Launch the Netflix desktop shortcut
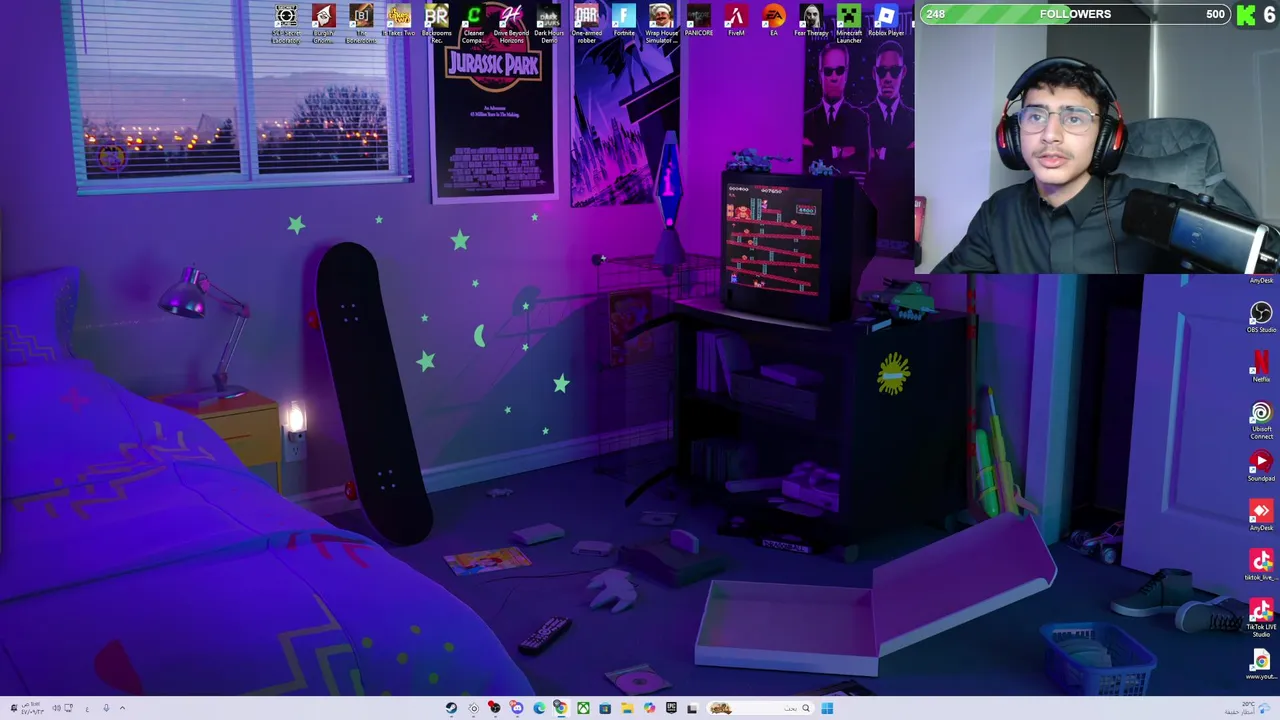Viewport: 1280px width, 720px height. click(1261, 367)
